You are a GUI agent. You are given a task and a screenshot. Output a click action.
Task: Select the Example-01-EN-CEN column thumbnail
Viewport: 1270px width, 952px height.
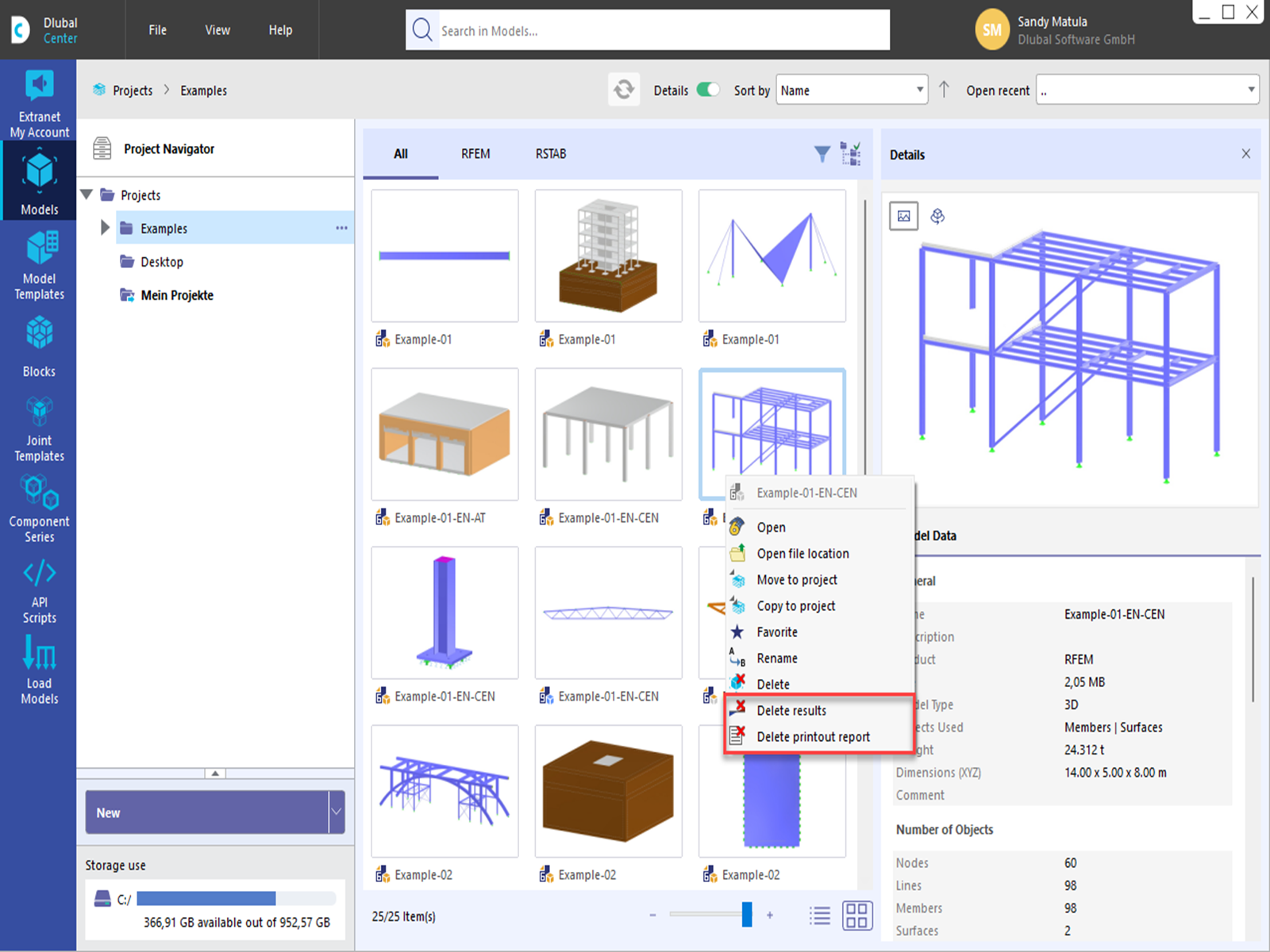pyautogui.click(x=444, y=612)
